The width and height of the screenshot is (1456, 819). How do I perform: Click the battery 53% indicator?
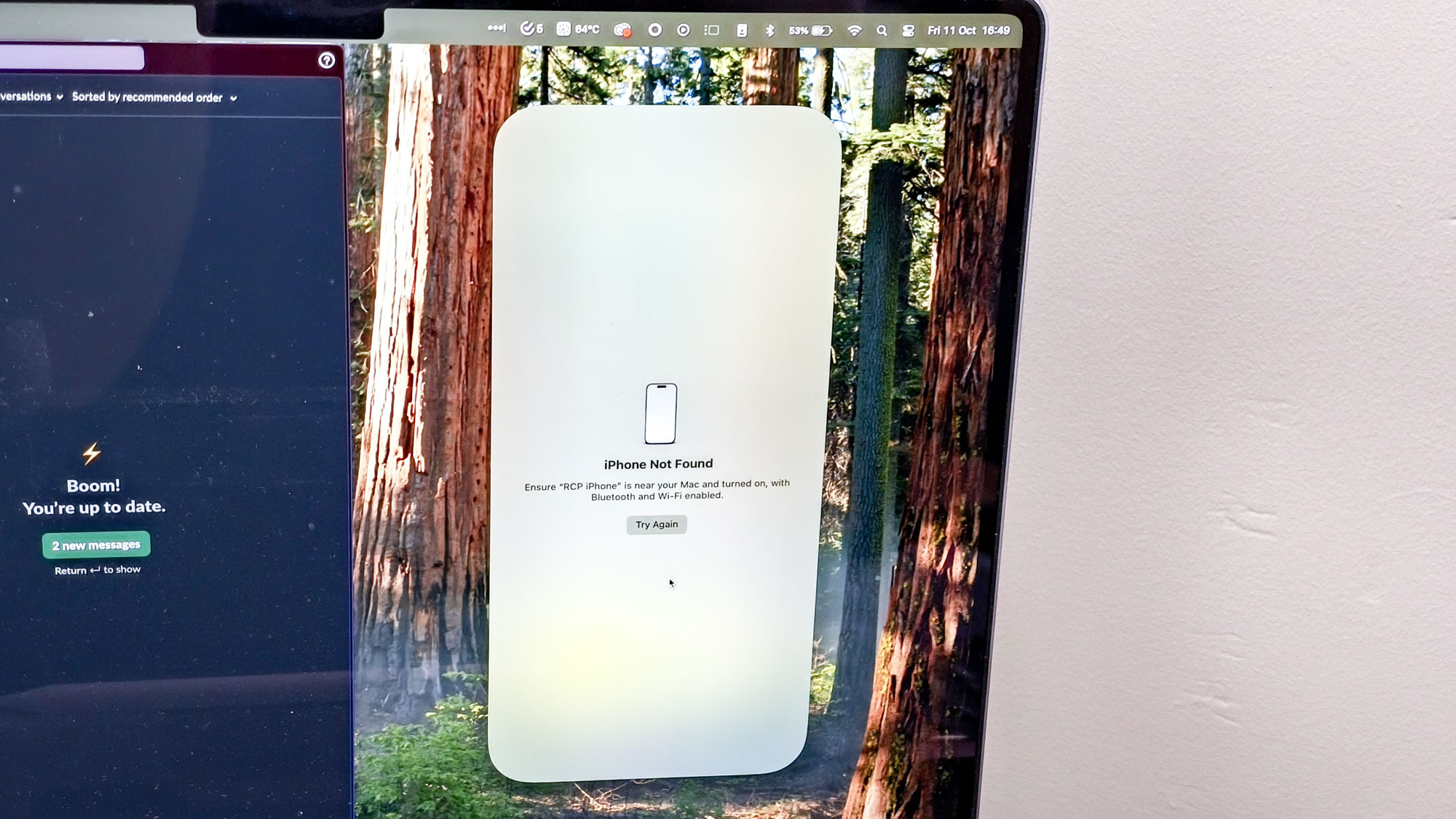(810, 31)
